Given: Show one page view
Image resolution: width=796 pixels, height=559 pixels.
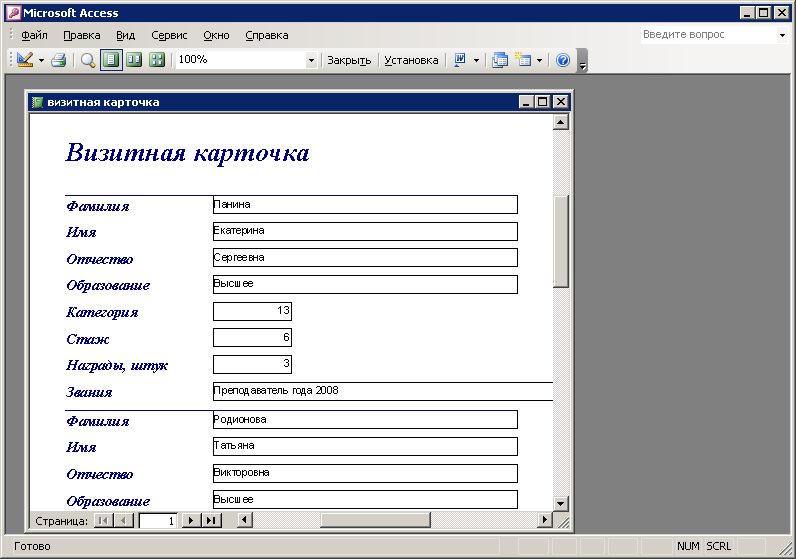Looking at the screenshot, I should pos(111,60).
